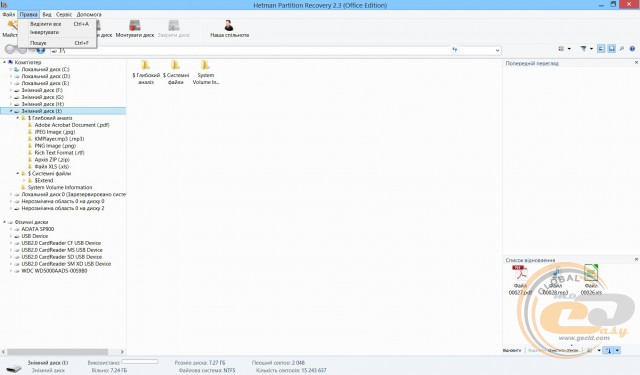Click the address path input field
The height and width of the screenshot is (375, 640).
251,51
